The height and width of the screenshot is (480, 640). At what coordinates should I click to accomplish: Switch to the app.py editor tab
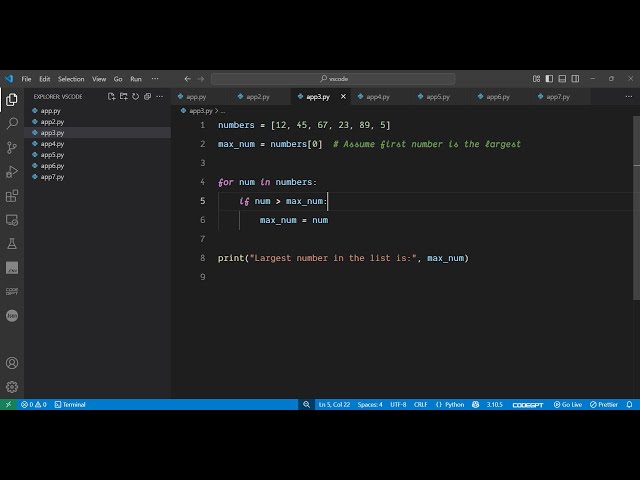(x=201, y=97)
